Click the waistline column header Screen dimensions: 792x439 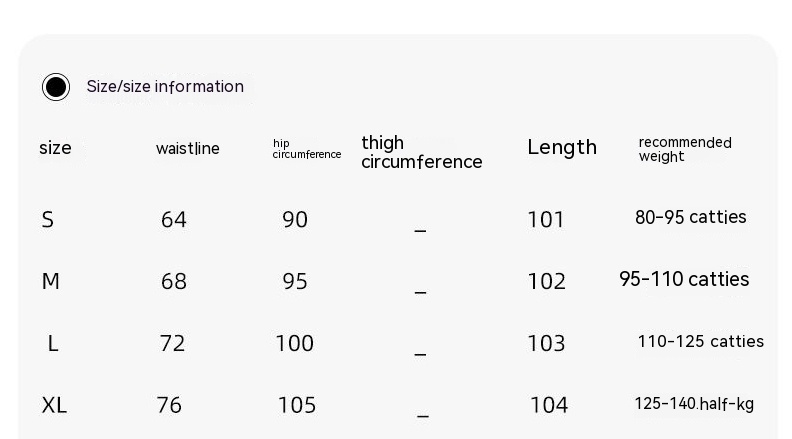[188, 149]
